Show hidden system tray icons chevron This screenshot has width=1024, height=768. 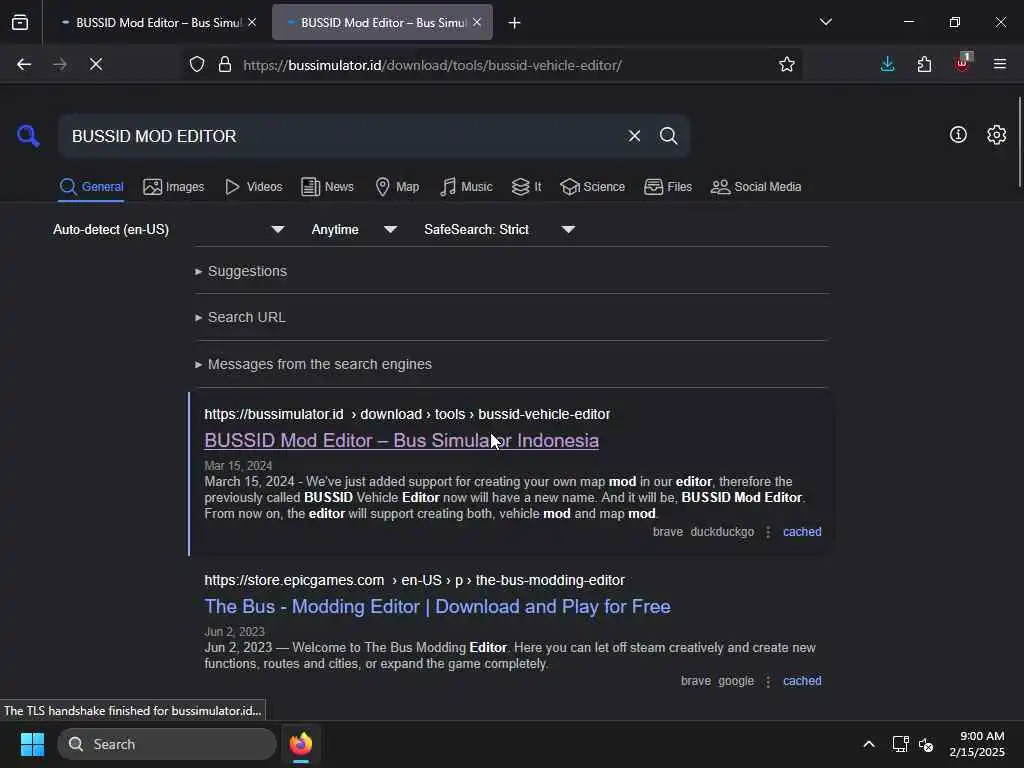coord(869,744)
